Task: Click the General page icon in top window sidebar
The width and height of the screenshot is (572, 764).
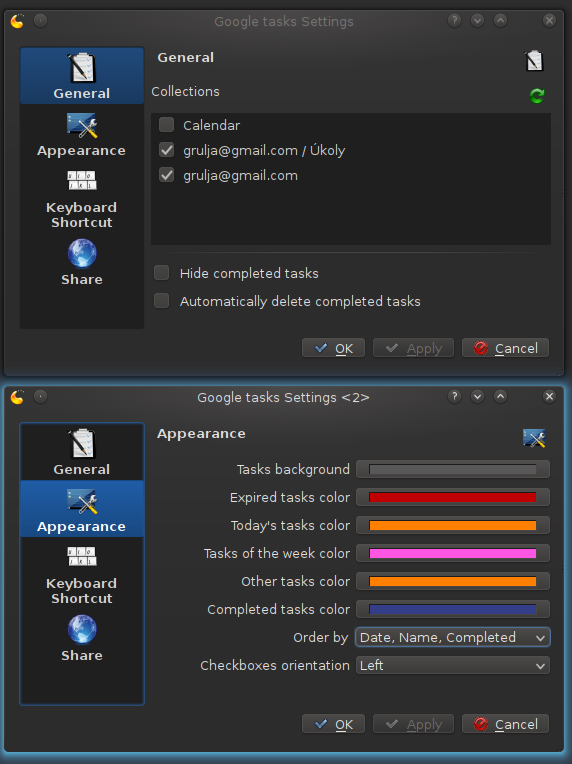Action: tap(82, 67)
